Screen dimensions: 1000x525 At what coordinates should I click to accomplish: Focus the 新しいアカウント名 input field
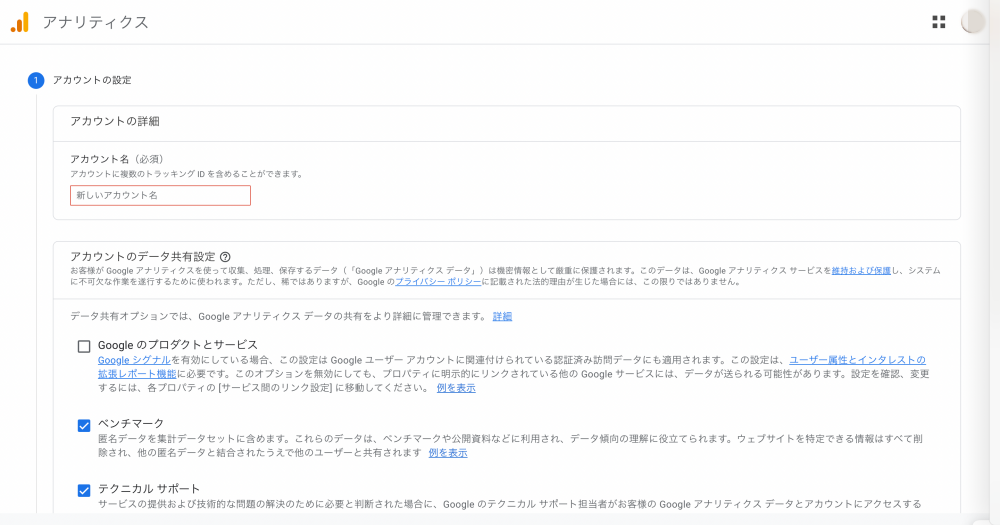(160, 196)
